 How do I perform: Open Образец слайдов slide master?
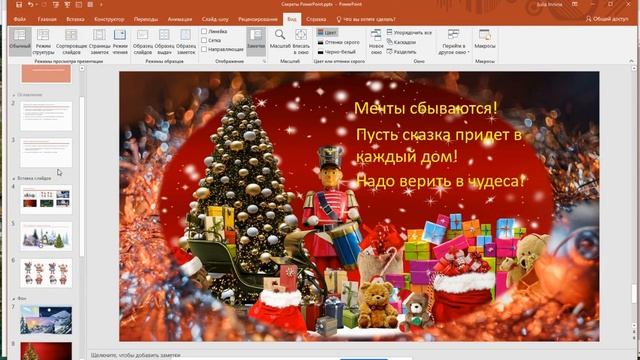click(x=142, y=42)
